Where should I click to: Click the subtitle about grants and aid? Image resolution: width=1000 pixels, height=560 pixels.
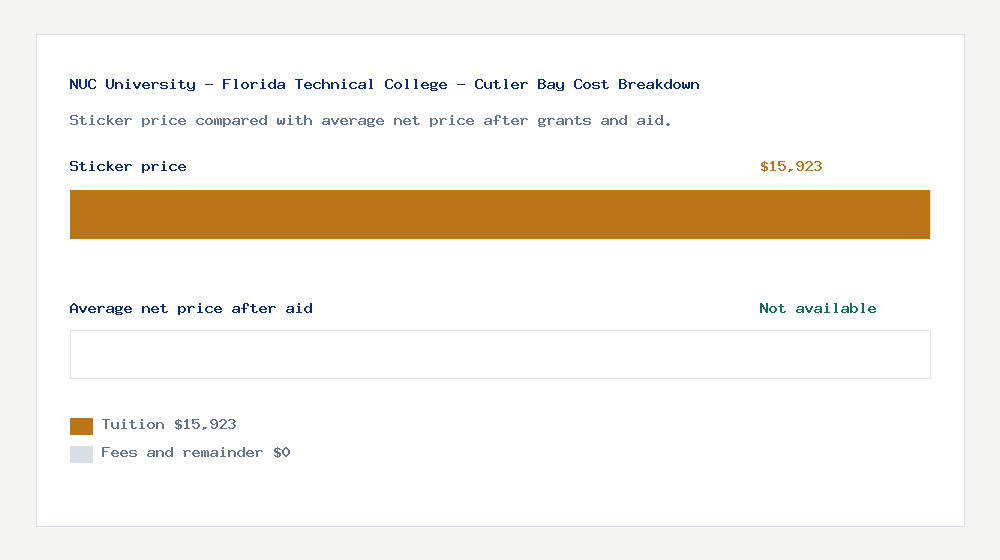point(370,121)
